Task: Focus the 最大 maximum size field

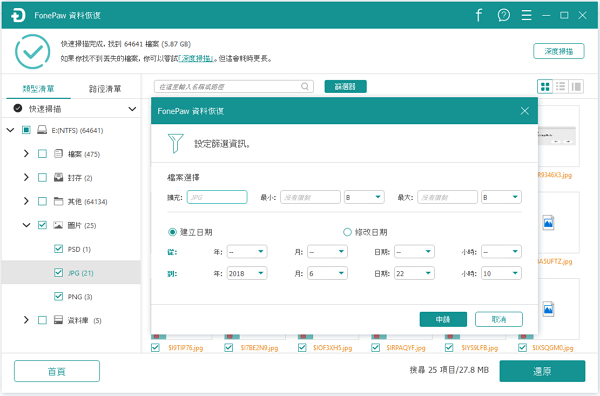Action: 447,197
